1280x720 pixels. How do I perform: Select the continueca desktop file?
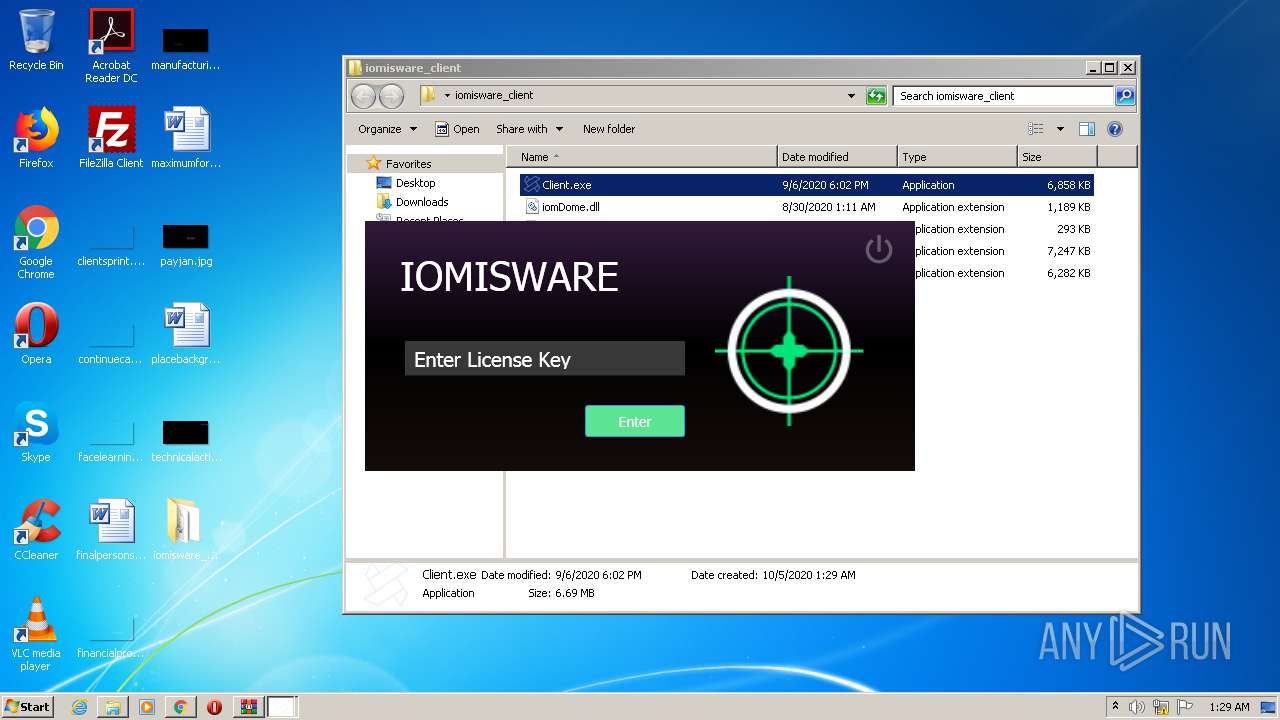click(x=111, y=344)
